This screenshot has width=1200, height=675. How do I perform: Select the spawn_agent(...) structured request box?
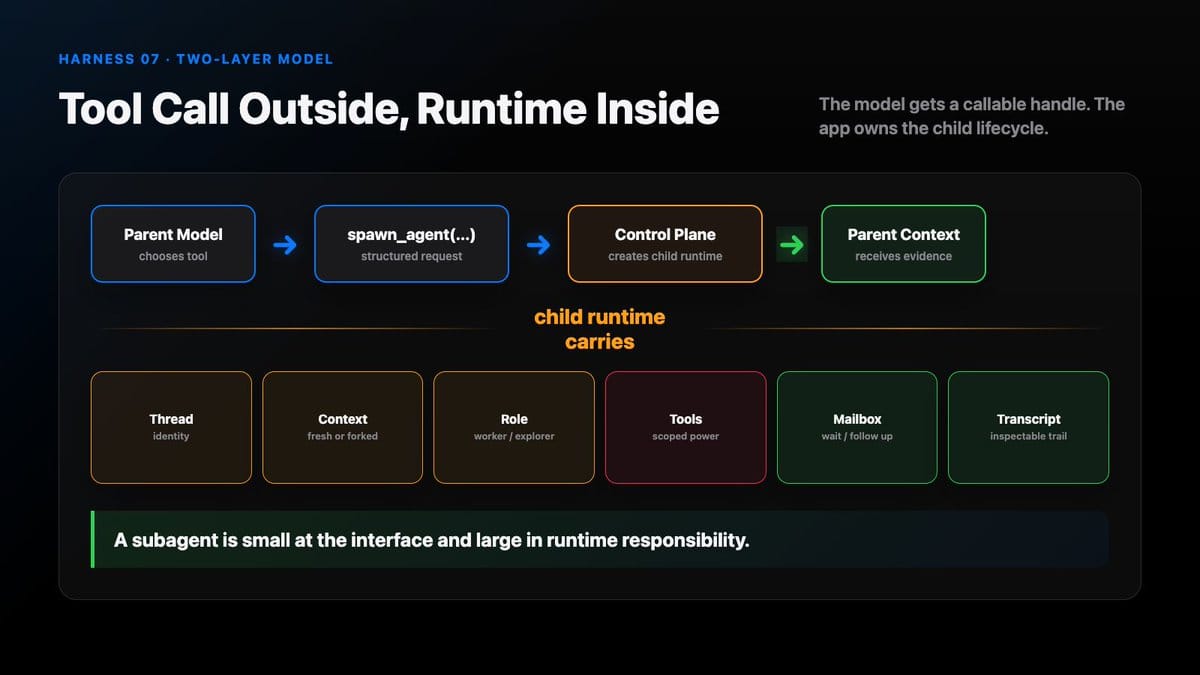click(x=411, y=244)
